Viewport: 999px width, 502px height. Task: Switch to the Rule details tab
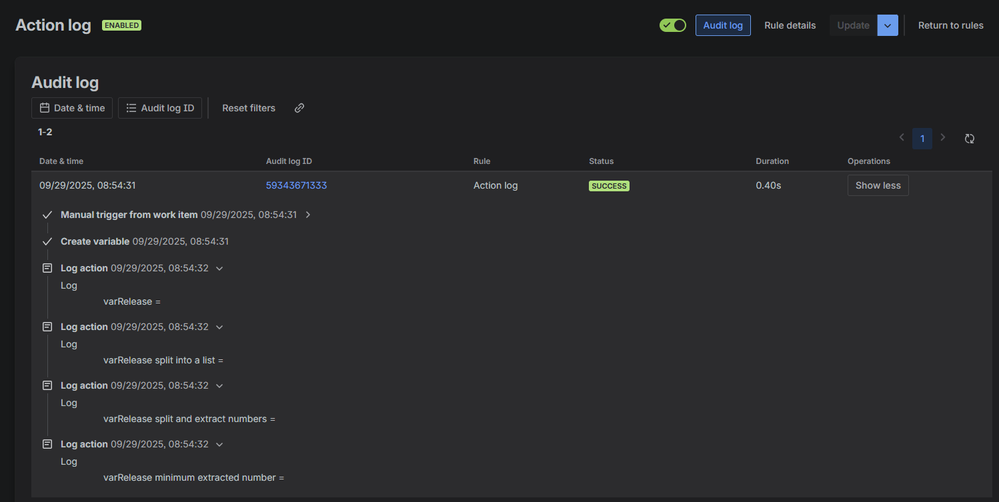789,25
